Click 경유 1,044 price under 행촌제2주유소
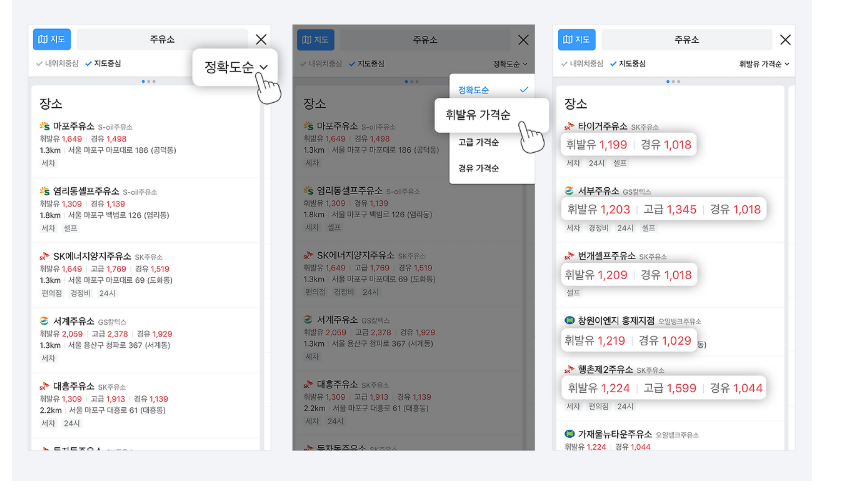 pos(736,388)
